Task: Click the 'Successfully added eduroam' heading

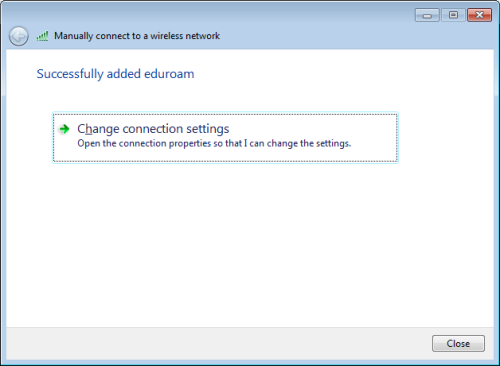Action: pyautogui.click(x=115, y=74)
